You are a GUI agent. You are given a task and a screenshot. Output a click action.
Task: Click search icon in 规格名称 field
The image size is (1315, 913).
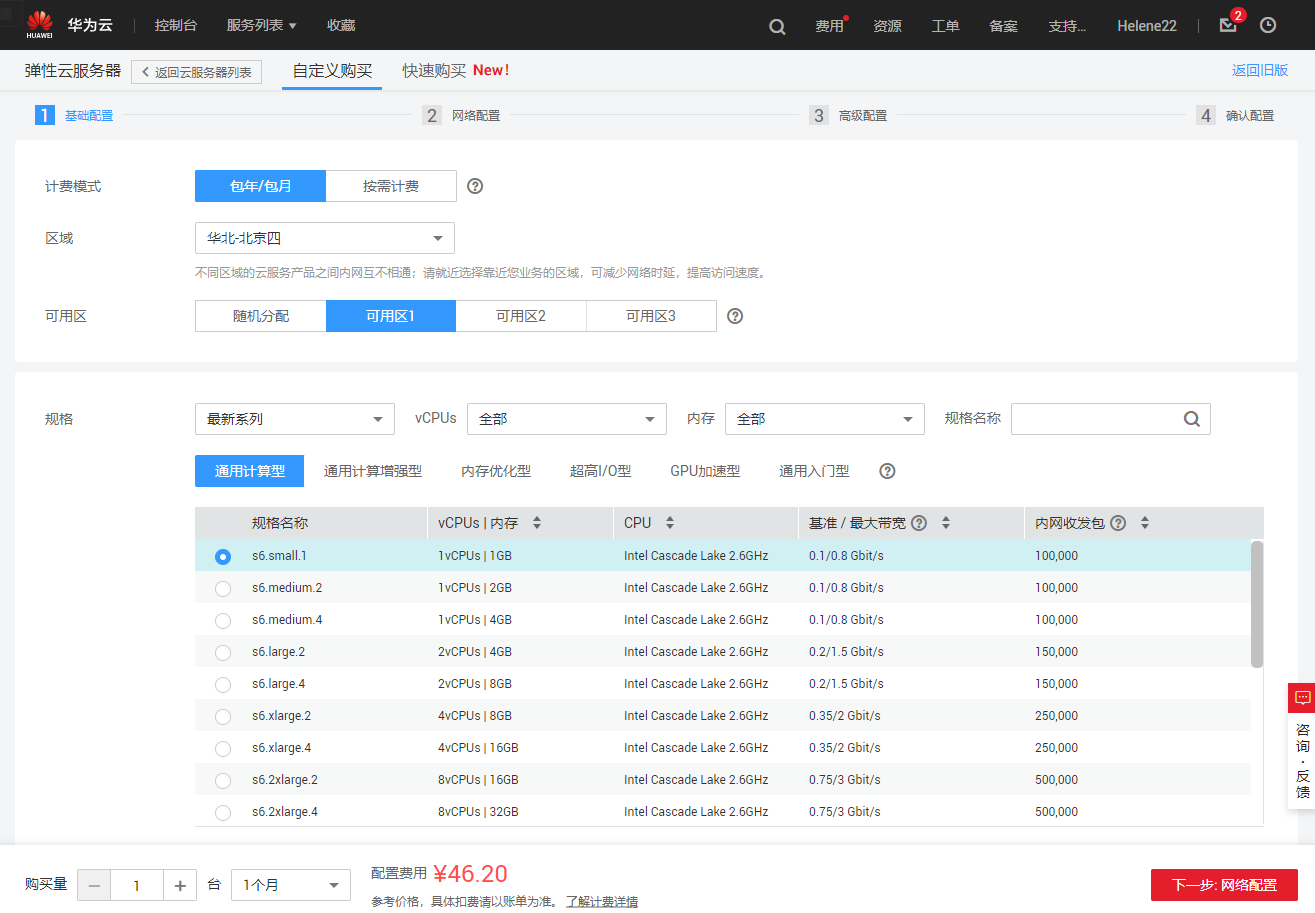[x=1192, y=419]
